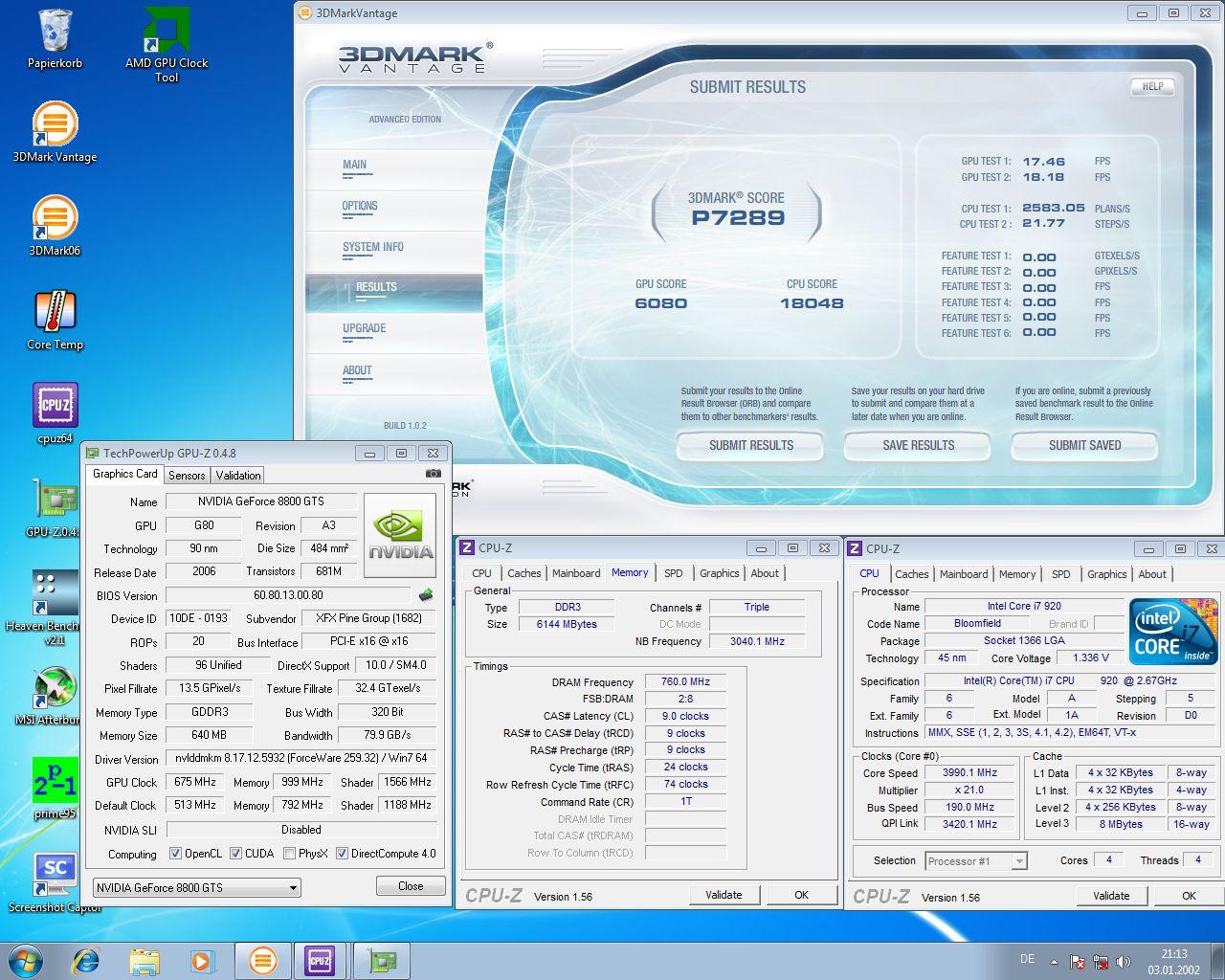Click Close button in GPU-Z
The width and height of the screenshot is (1225, 980).
pos(411,886)
